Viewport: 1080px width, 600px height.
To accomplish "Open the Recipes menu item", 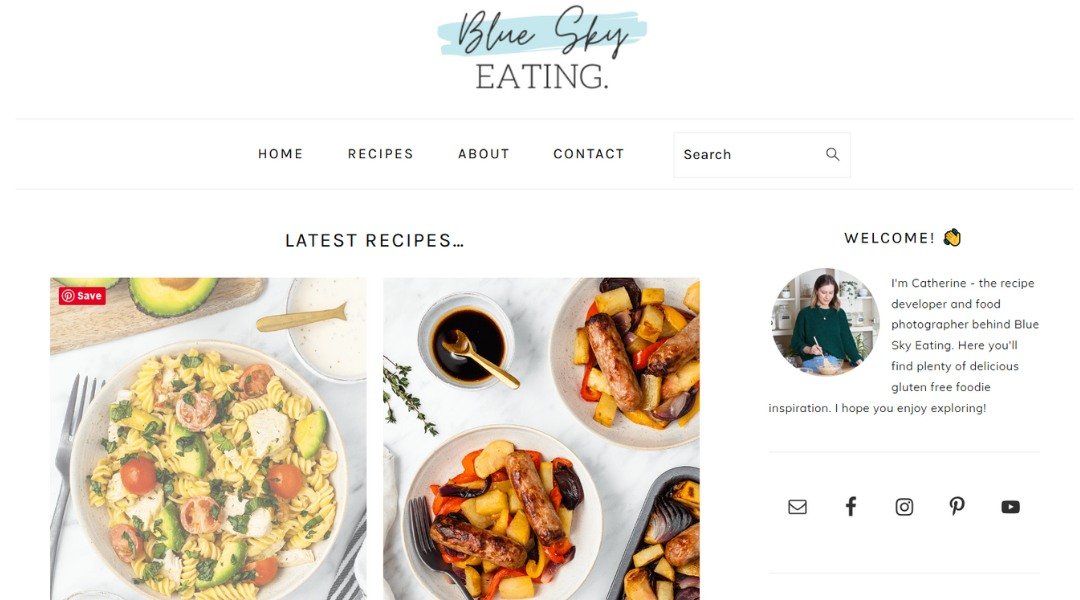I will coord(380,154).
